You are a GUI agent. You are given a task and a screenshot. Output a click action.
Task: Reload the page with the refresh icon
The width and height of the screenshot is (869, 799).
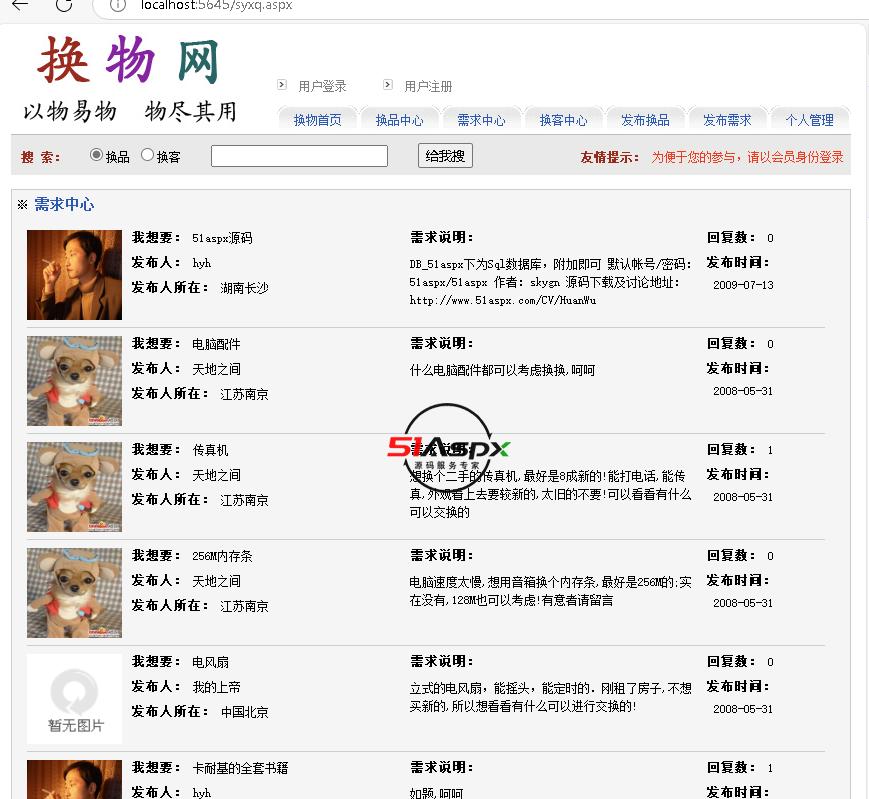(x=64, y=5)
